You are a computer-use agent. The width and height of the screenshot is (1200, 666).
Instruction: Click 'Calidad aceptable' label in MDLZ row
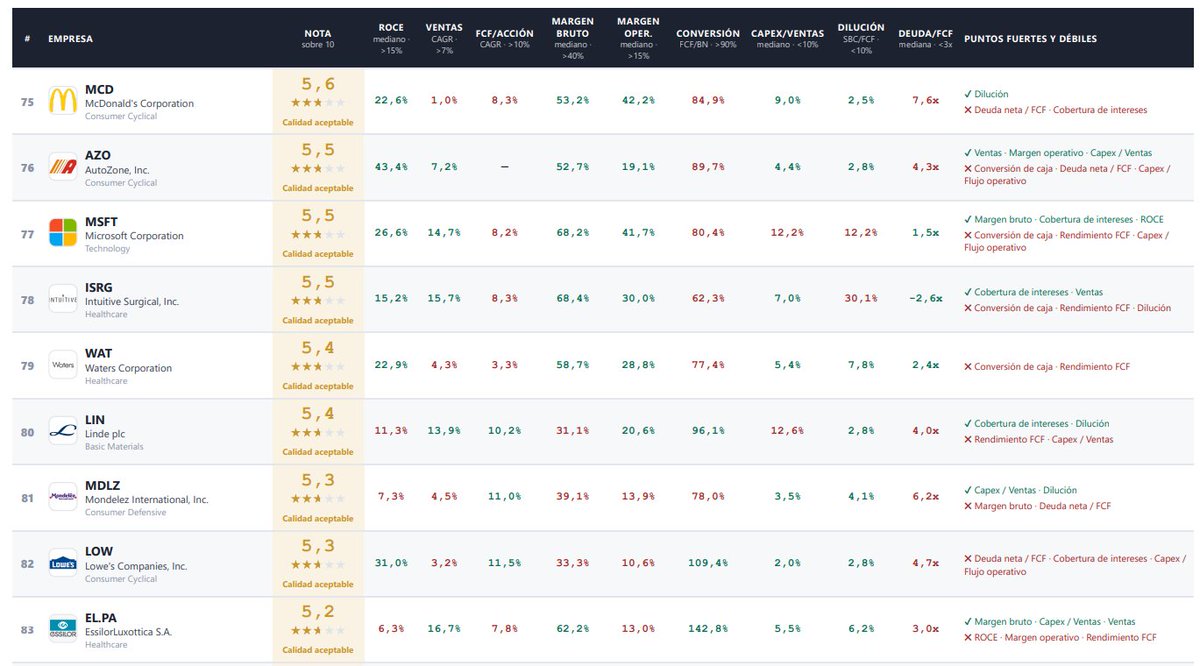pos(318,518)
